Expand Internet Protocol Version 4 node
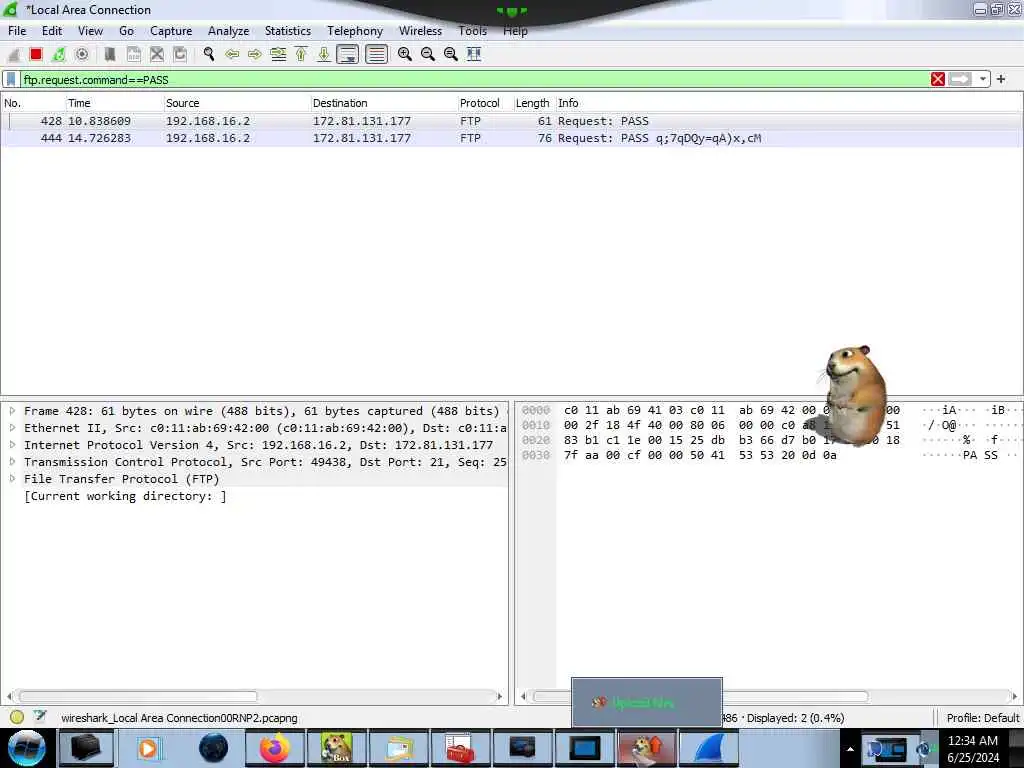This screenshot has width=1024, height=768. 12,445
